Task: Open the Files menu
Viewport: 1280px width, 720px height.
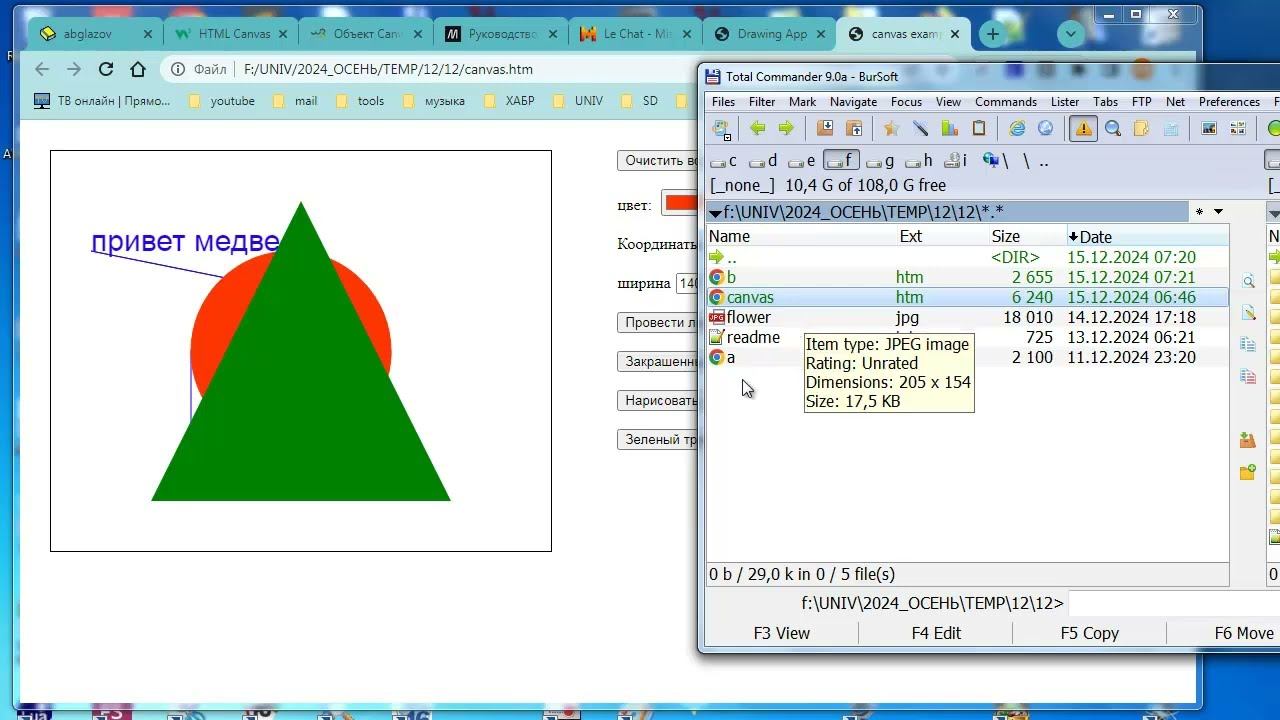Action: (723, 102)
